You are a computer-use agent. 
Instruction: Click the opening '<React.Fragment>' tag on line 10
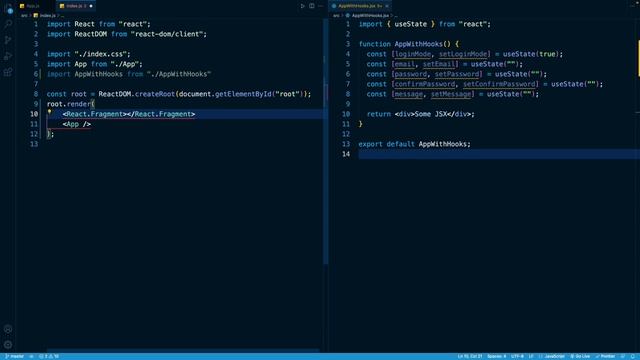95,114
